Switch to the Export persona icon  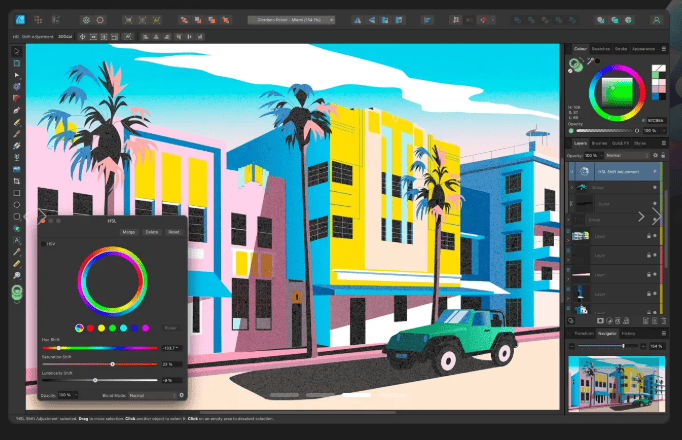[55, 20]
